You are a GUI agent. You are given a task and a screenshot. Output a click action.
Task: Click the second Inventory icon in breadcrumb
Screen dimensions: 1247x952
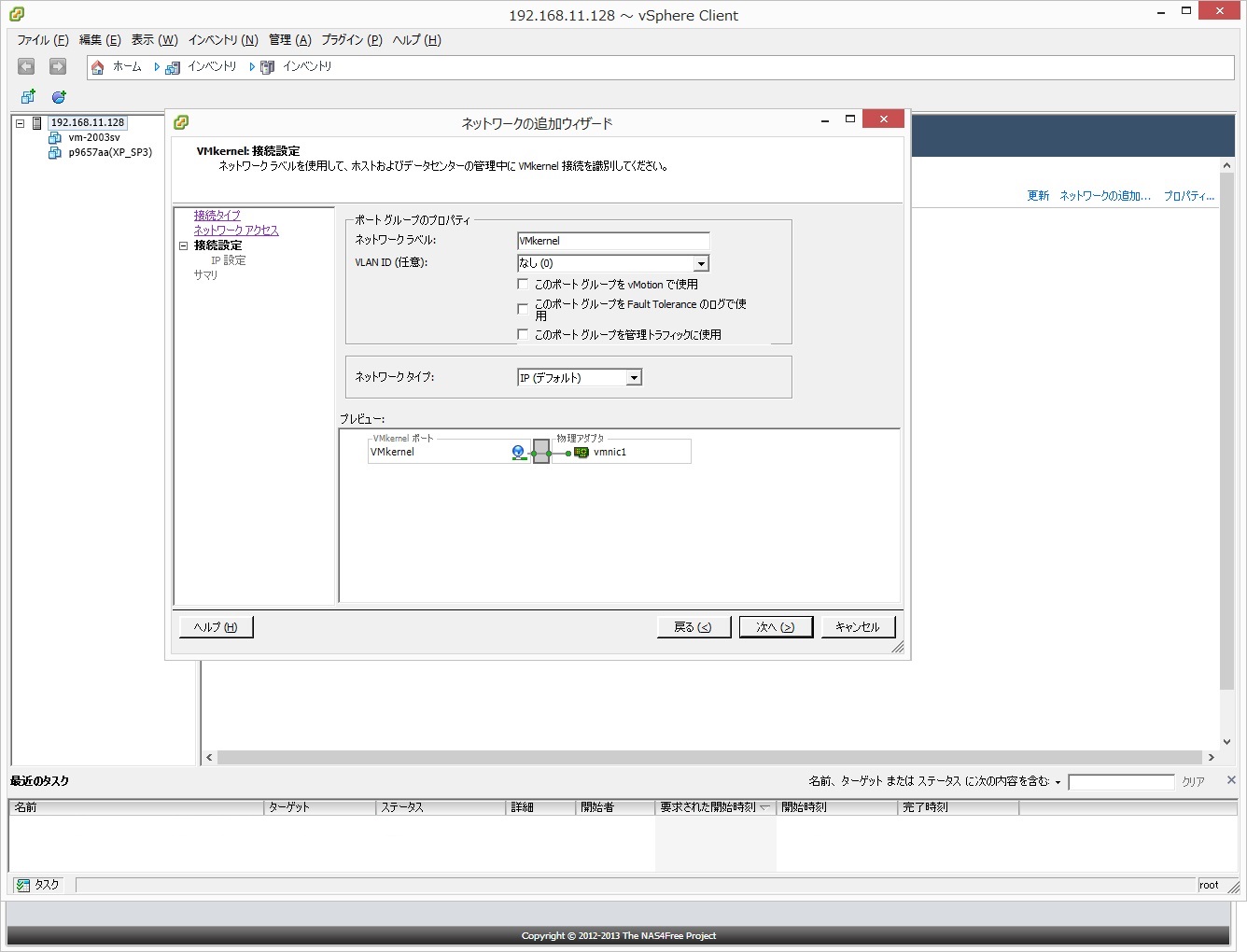tap(267, 67)
